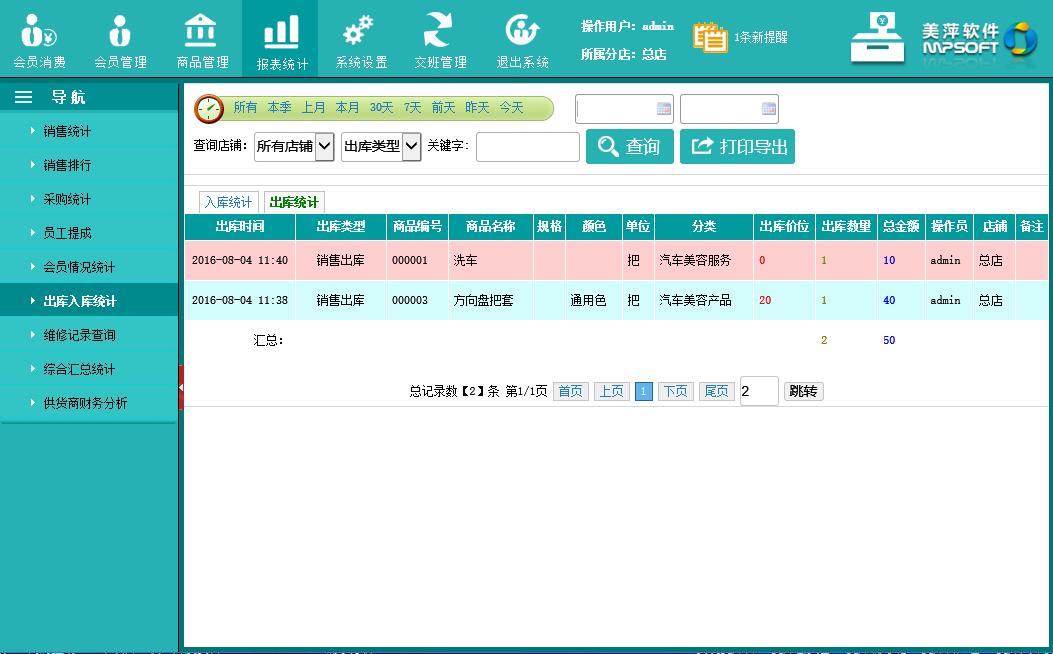The image size is (1053, 654).
Task: Open the 系统设置 gears icon
Action: click(360, 31)
